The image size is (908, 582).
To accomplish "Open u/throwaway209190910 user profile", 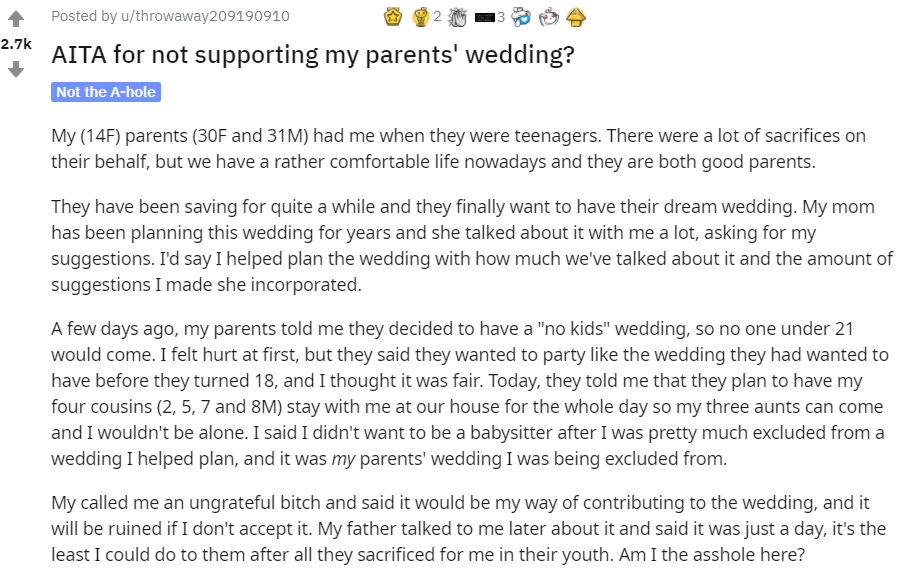I will (x=205, y=16).
